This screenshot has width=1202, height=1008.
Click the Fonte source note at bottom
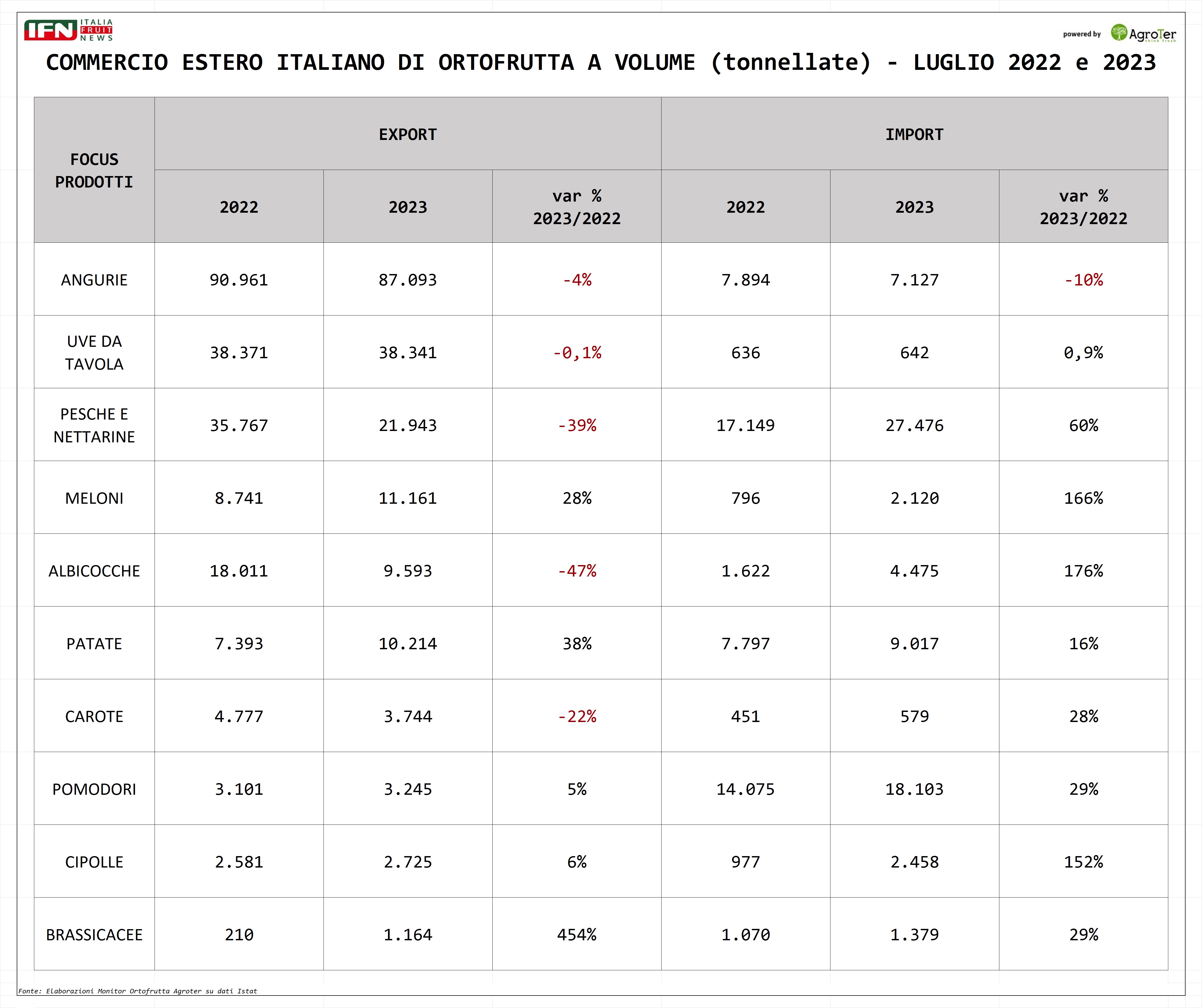(137, 991)
